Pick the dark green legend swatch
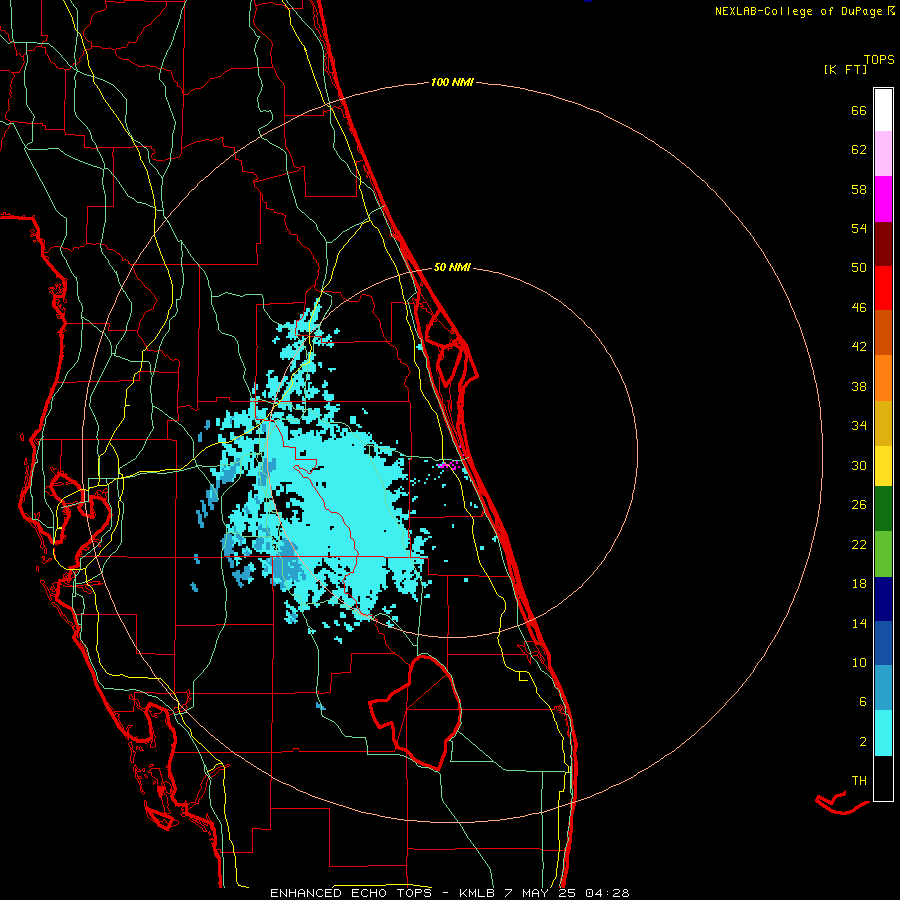Viewport: 900px width, 900px height. [x=883, y=509]
